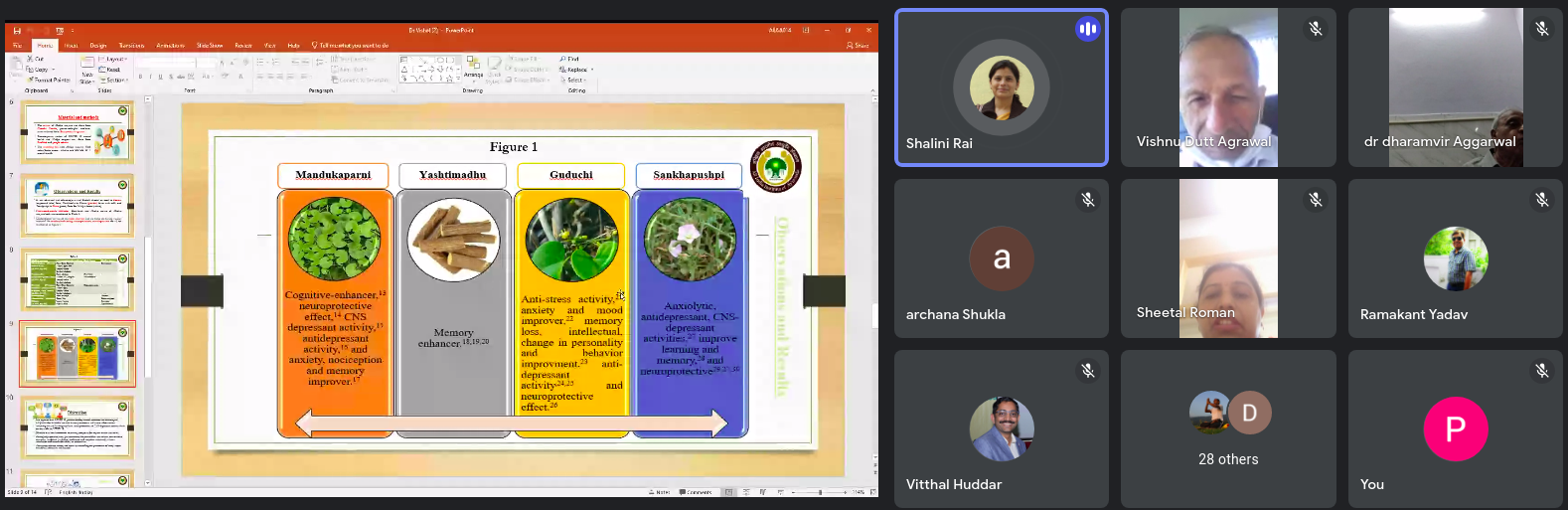This screenshot has height=510, width=1568.
Task: Switch to the Insert ribbon tab
Action: point(71,46)
